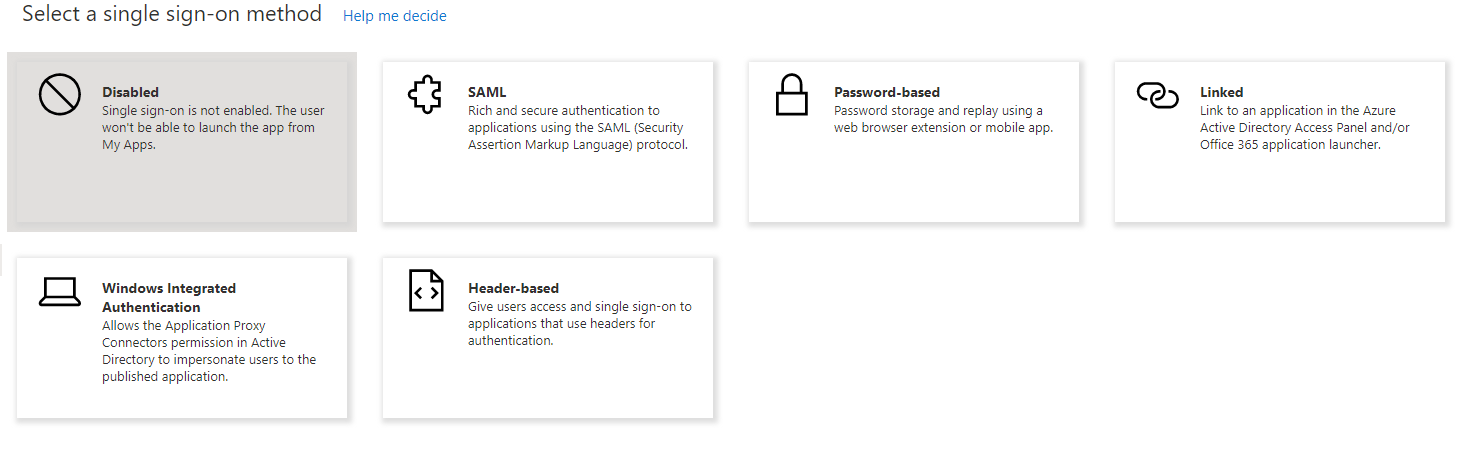Click the 'Single sign-on is not enabled' description
This screenshot has width=1468, height=449.
213,127
